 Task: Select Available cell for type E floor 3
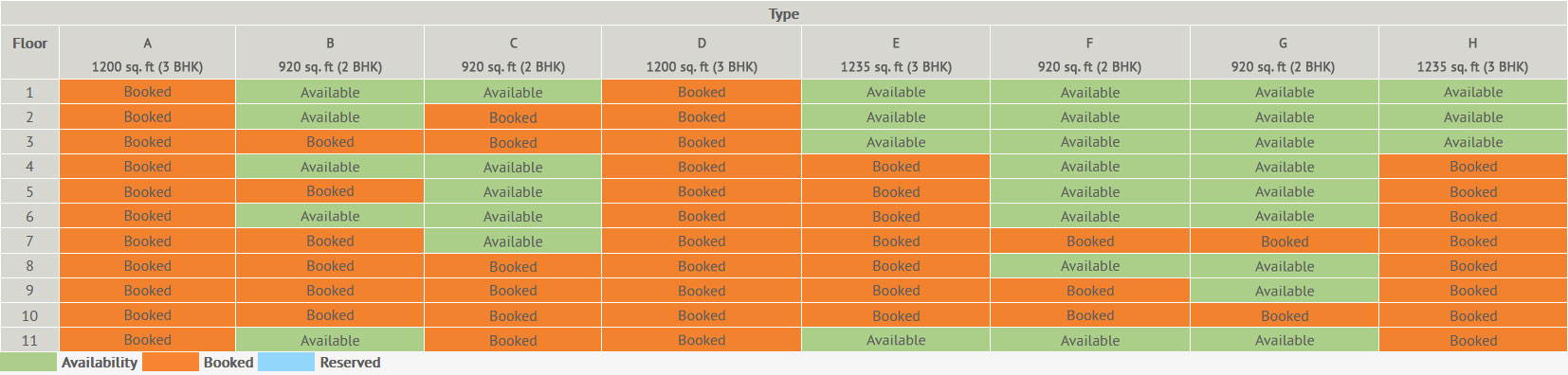tap(896, 142)
